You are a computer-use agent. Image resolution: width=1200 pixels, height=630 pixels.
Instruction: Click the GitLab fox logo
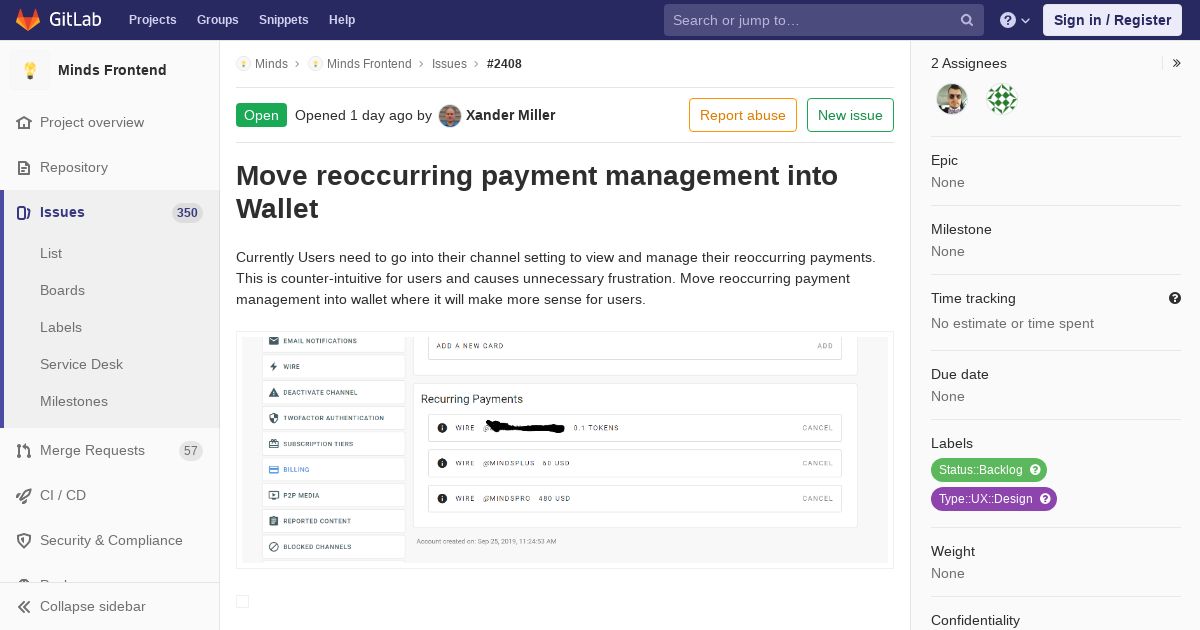pos(28,20)
